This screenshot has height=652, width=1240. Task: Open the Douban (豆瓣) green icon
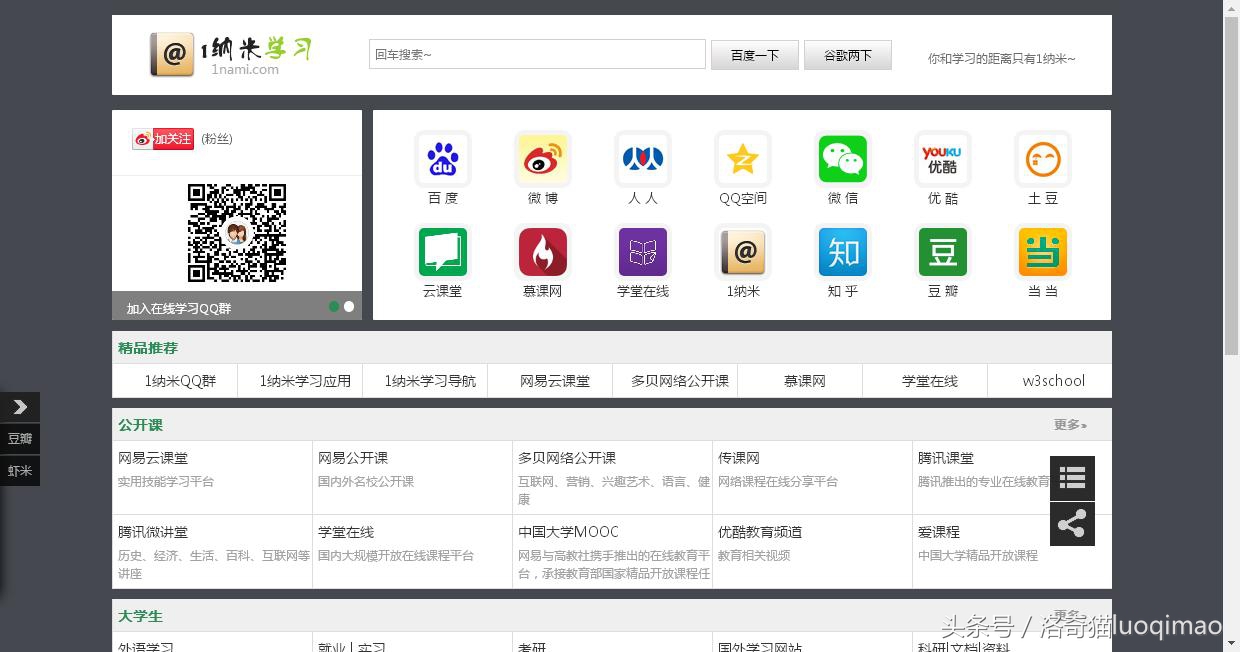click(x=943, y=252)
